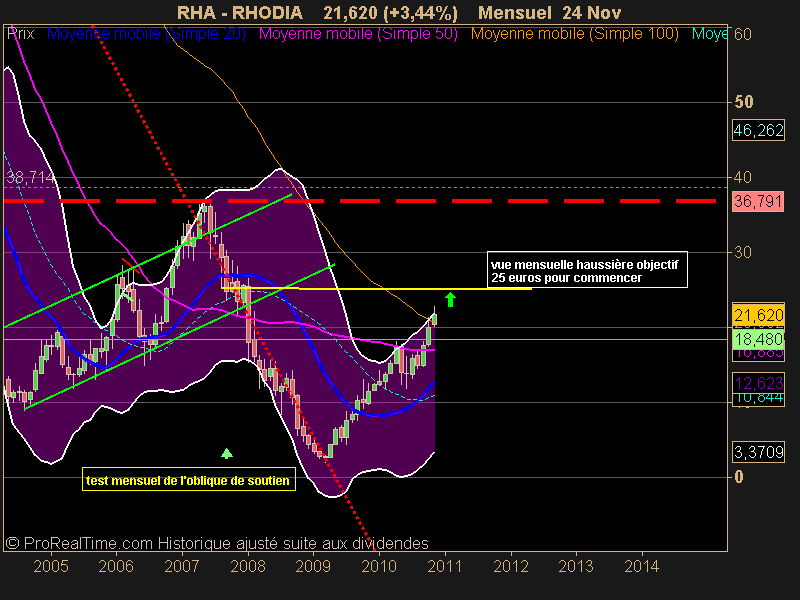The height and width of the screenshot is (600, 800).
Task: Click the 2005 label on the time axis
Action: (51, 566)
